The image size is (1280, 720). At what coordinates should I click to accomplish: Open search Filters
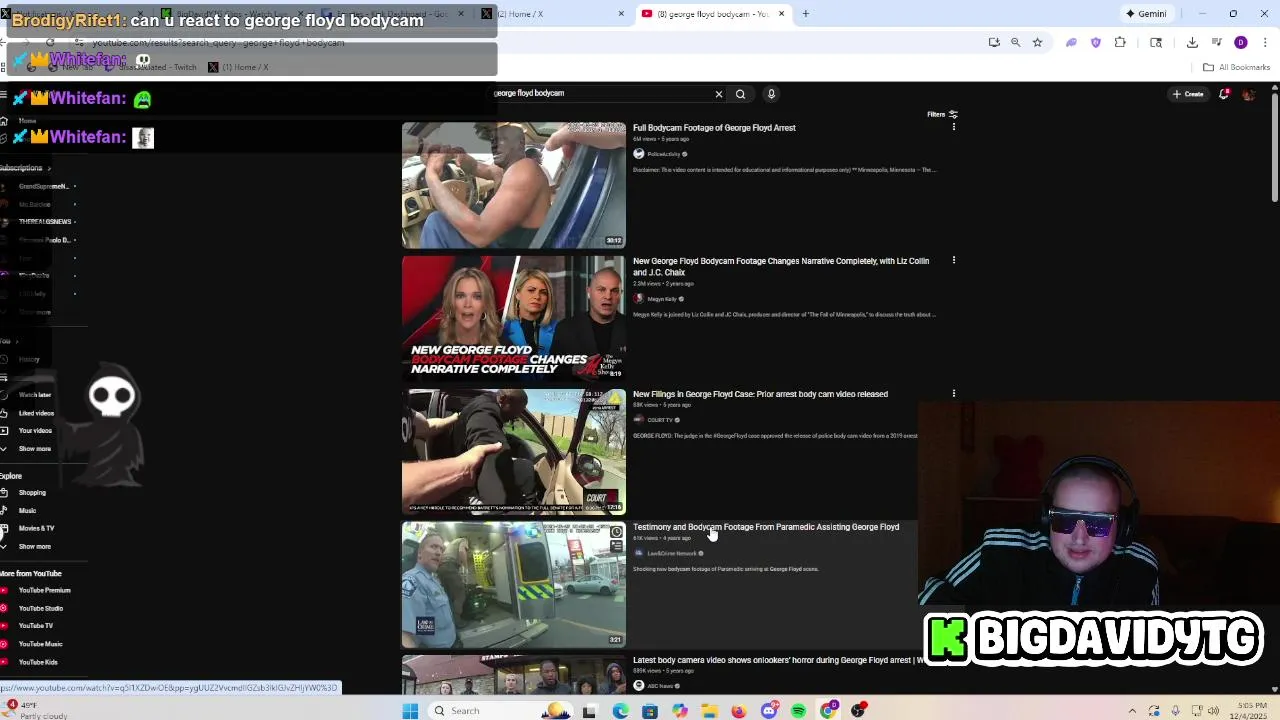click(942, 114)
